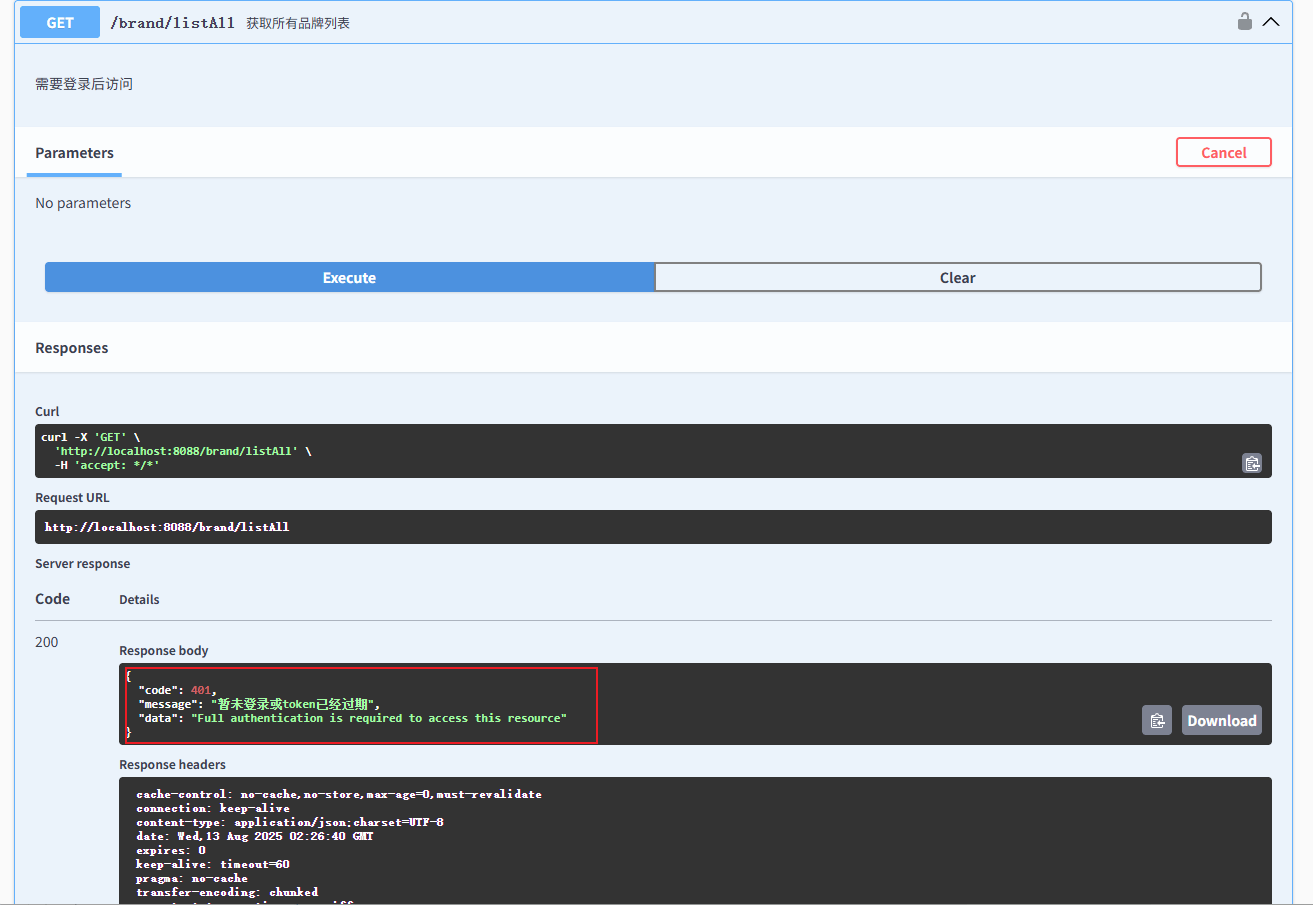1313x905 pixels.
Task: Click the 'Full authentication is required' data string
Action: pyautogui.click(x=379, y=718)
